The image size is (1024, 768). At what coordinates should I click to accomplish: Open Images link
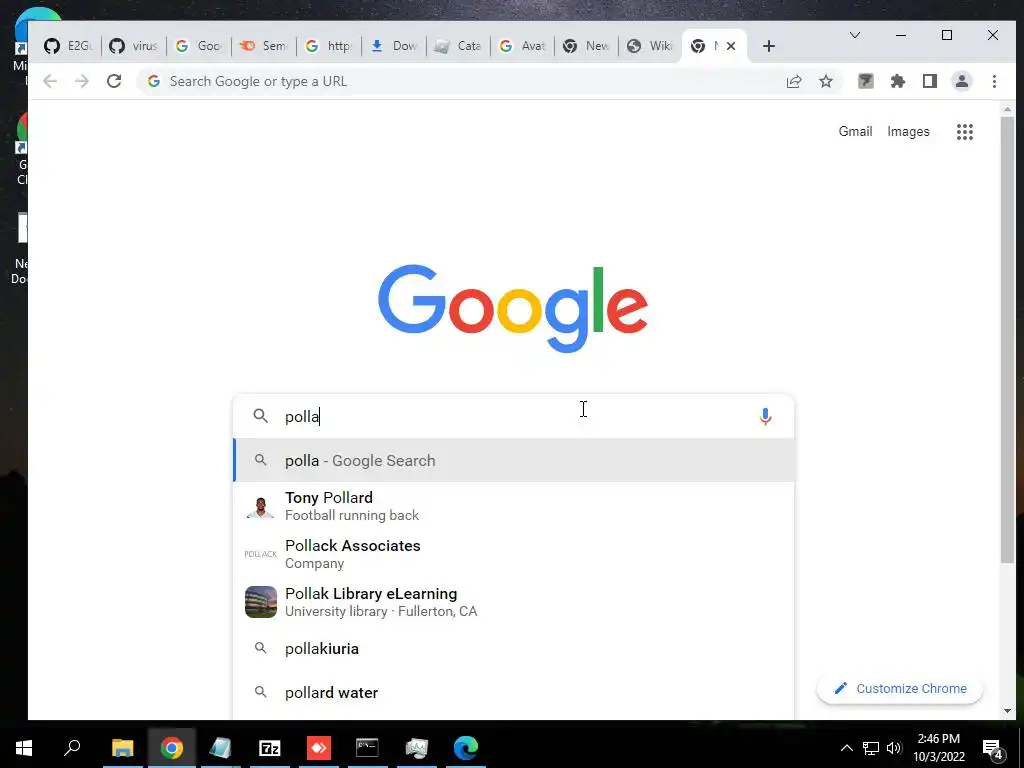point(908,131)
